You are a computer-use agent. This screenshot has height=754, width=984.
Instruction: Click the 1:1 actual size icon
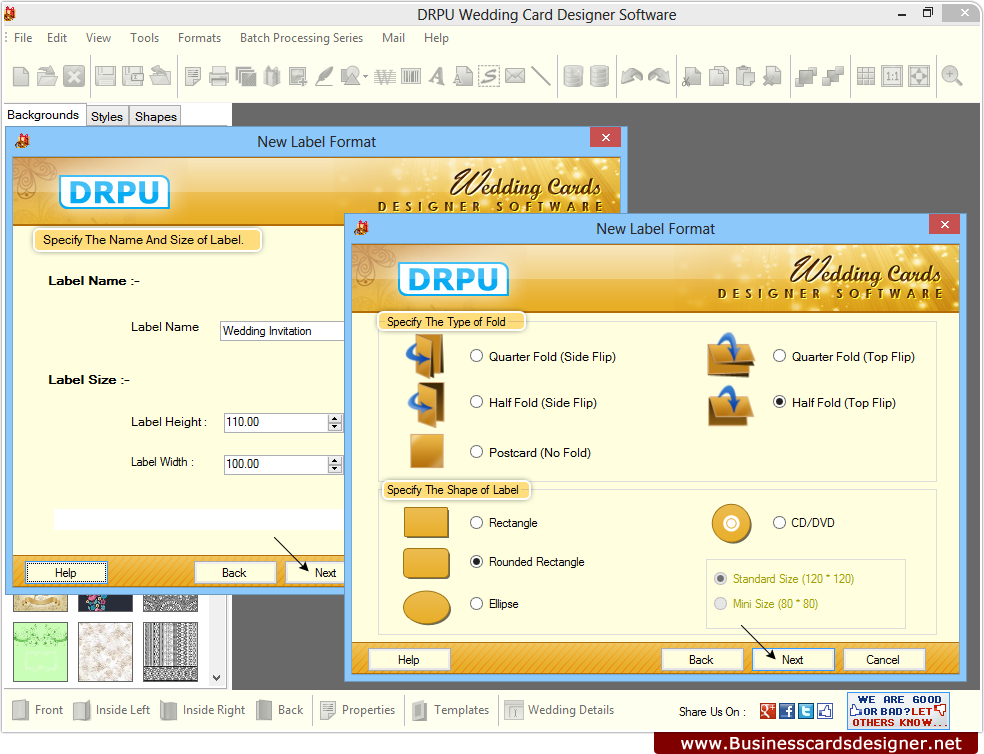click(892, 77)
